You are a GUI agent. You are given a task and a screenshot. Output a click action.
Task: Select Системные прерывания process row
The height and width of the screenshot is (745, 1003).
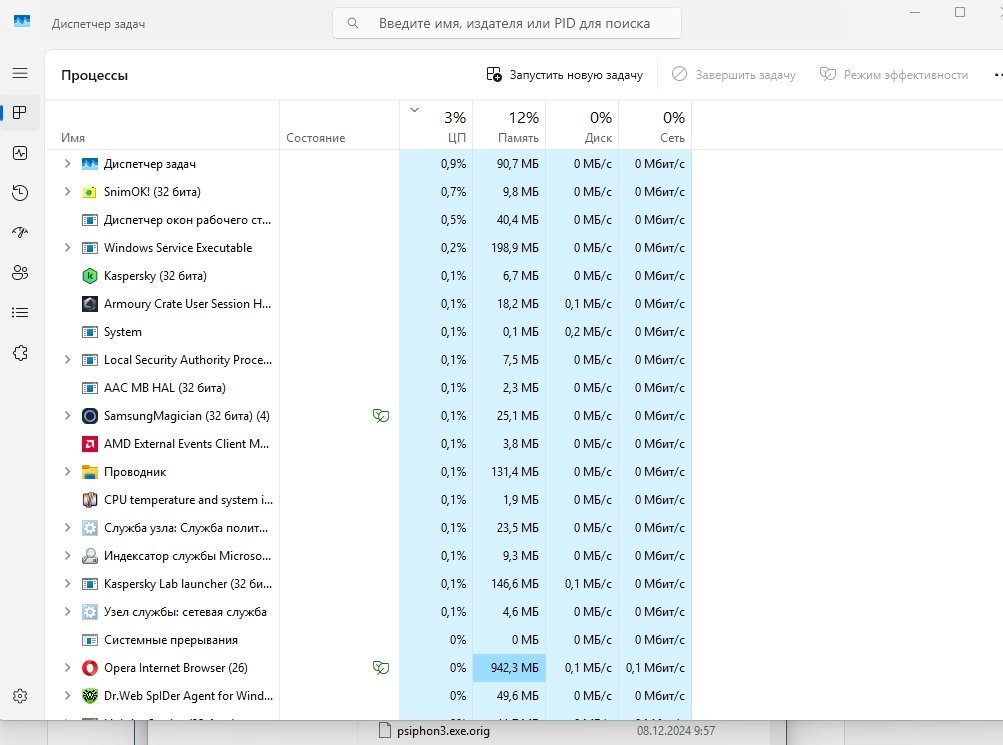click(368, 639)
